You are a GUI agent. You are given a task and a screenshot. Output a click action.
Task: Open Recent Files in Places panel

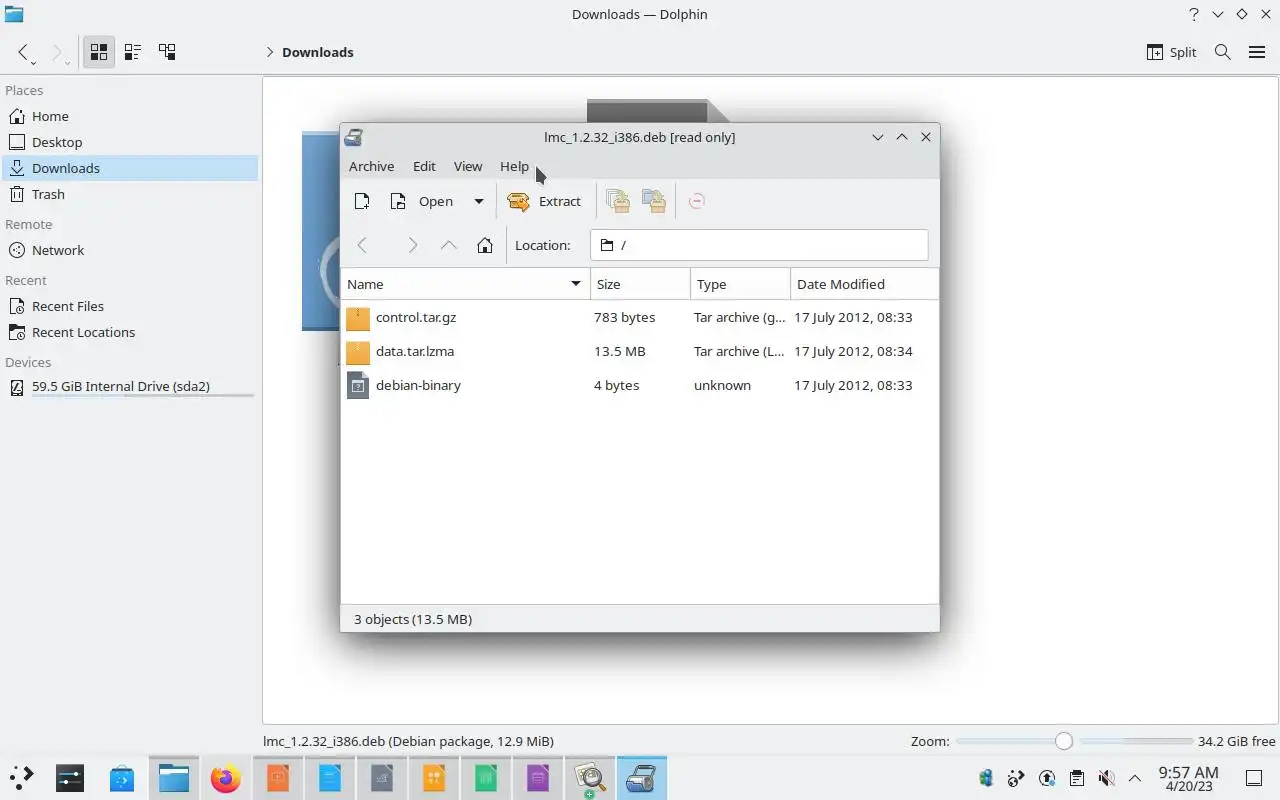click(130, 306)
